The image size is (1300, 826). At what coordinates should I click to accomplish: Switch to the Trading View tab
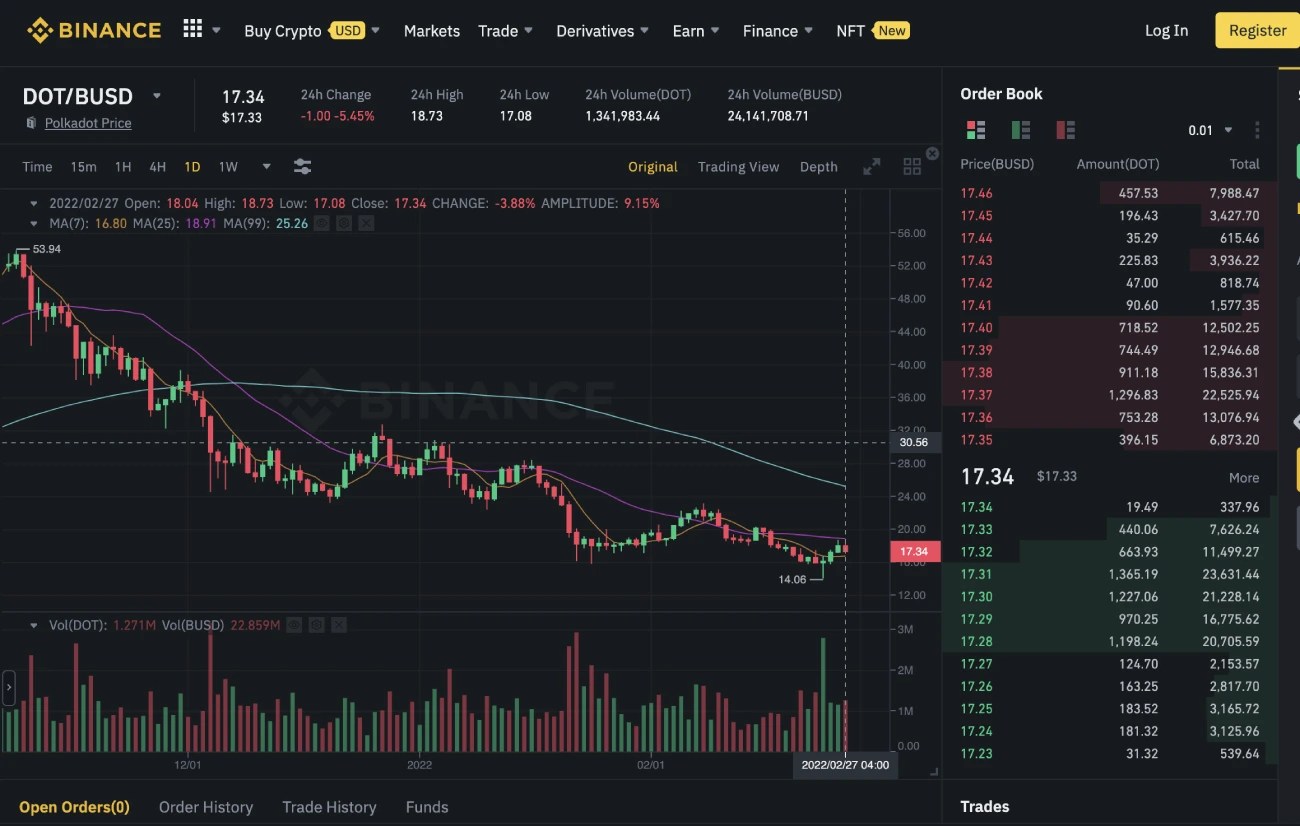739,167
